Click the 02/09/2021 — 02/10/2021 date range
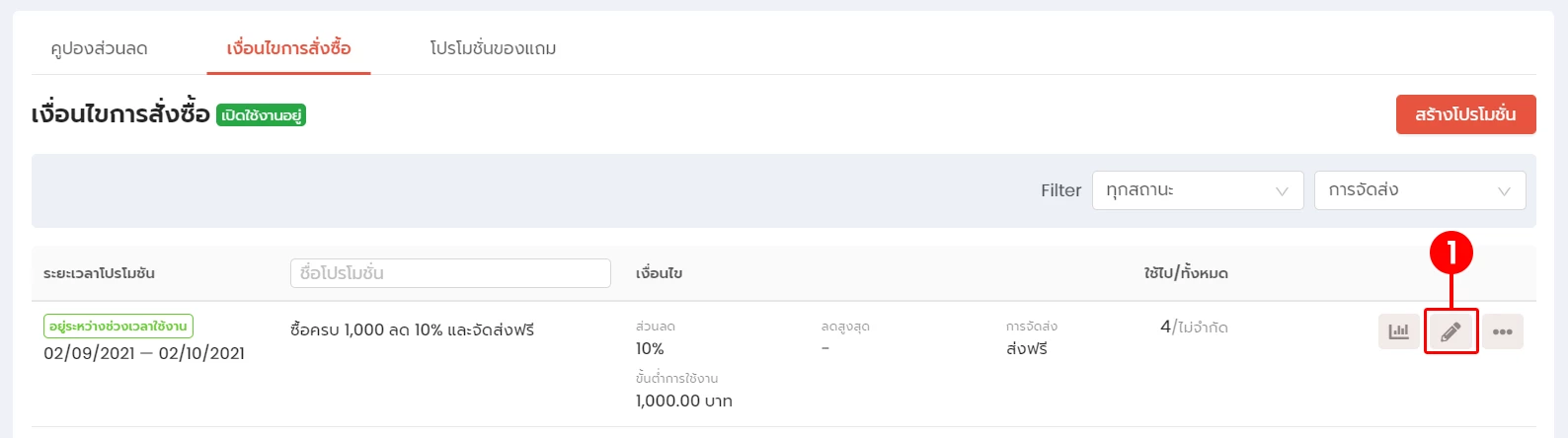The image size is (1568, 438). [144, 353]
